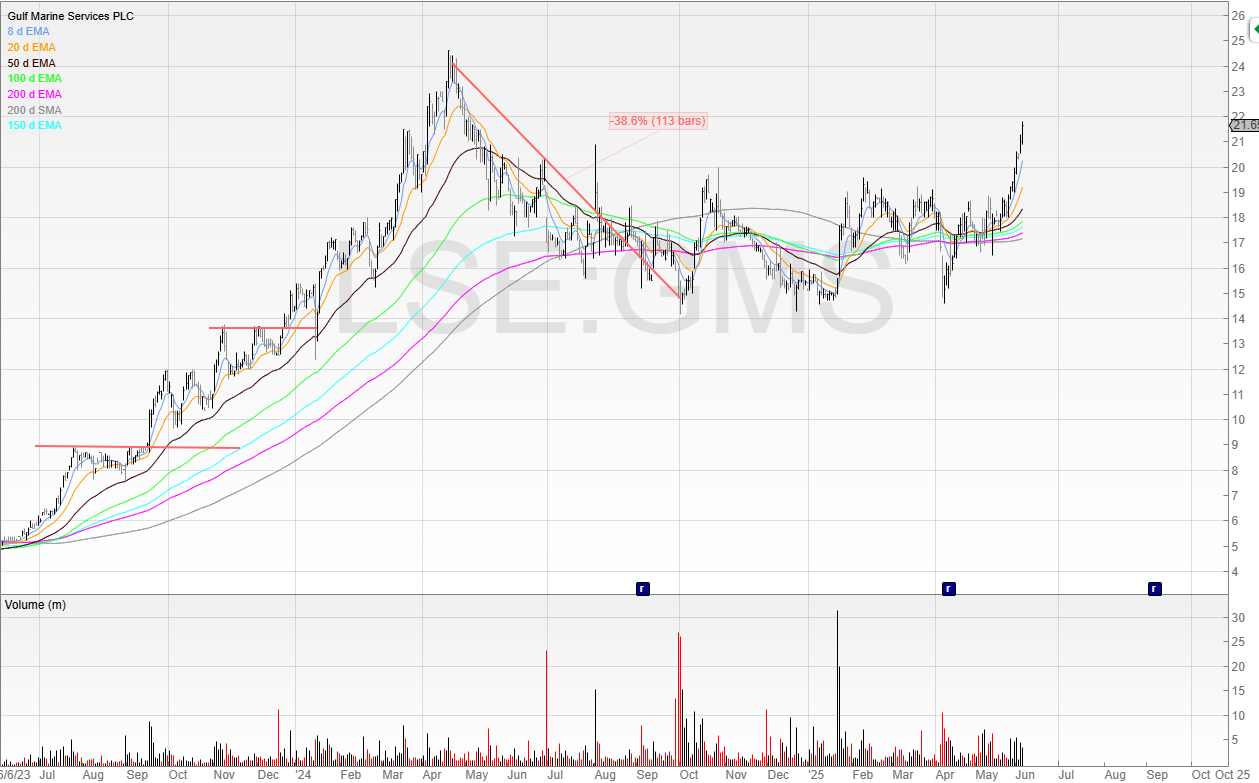Click the Volume (m) panel label
Screen dimensions: 1259x783
[x=36, y=605]
